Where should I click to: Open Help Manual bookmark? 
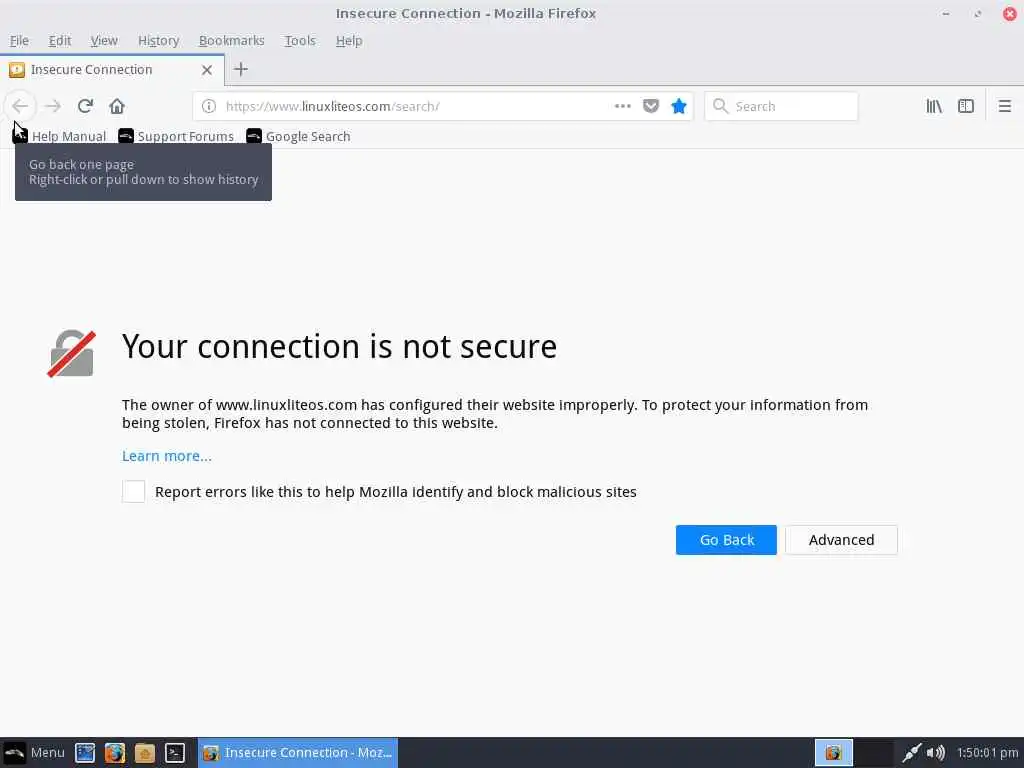point(59,136)
